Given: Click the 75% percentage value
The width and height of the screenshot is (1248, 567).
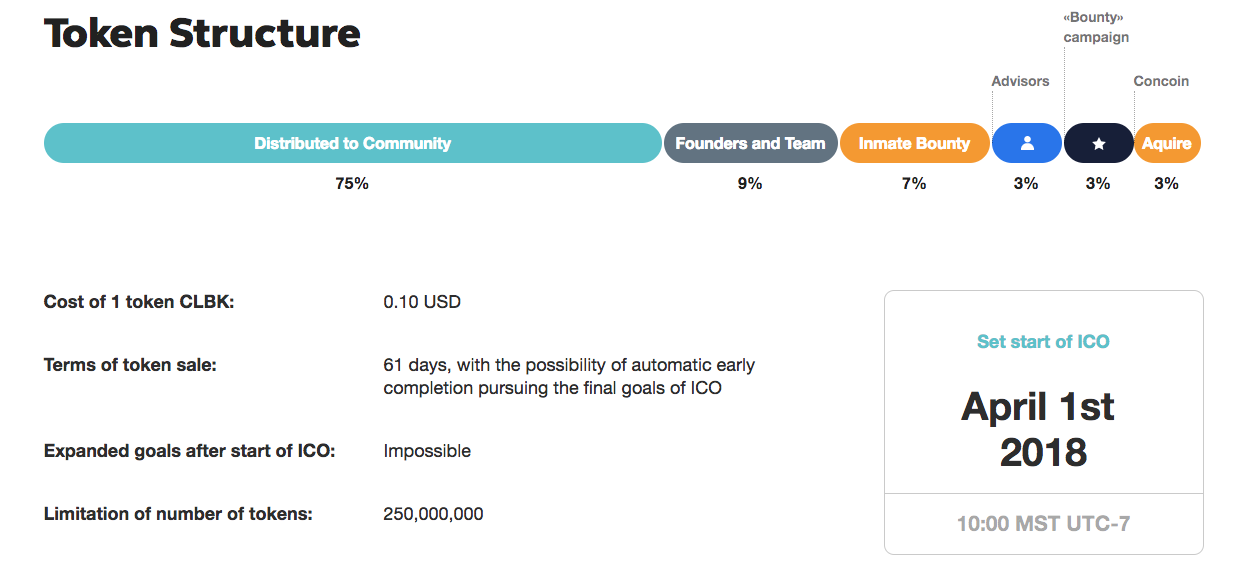Looking at the screenshot, I should (352, 184).
